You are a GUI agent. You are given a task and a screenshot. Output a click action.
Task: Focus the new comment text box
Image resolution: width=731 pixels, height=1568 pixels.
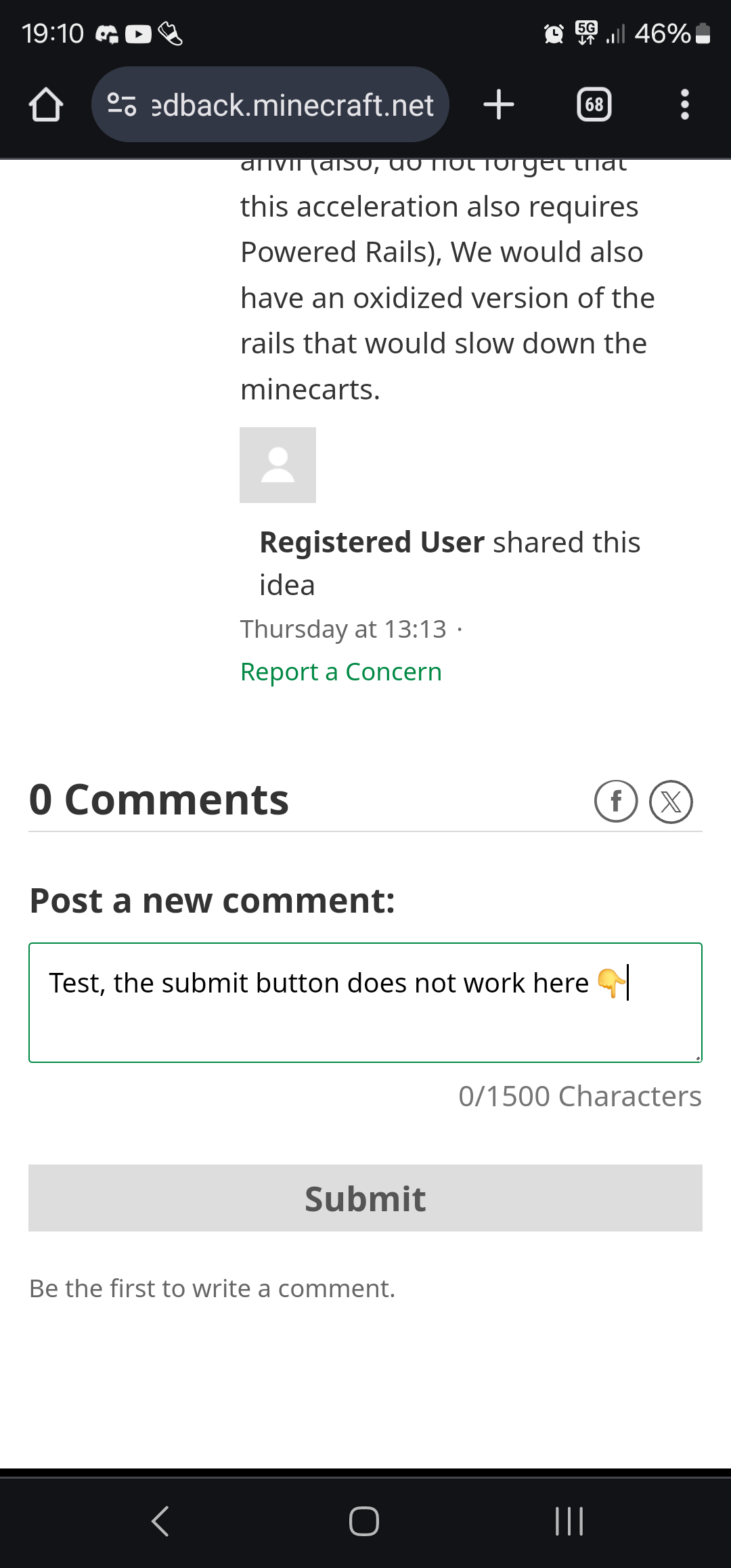coord(365,1003)
